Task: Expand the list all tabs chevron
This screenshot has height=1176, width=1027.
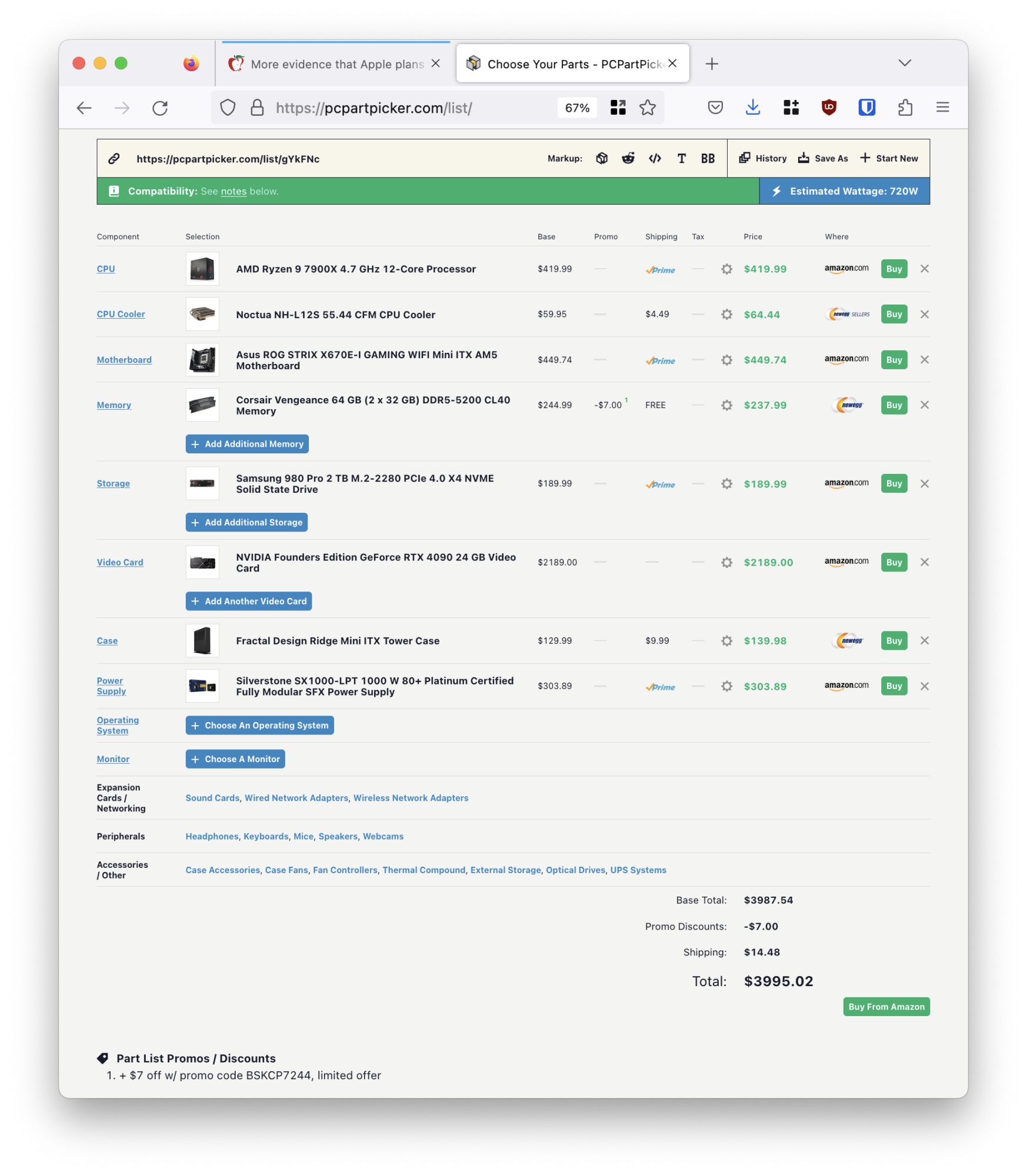Action: click(905, 63)
